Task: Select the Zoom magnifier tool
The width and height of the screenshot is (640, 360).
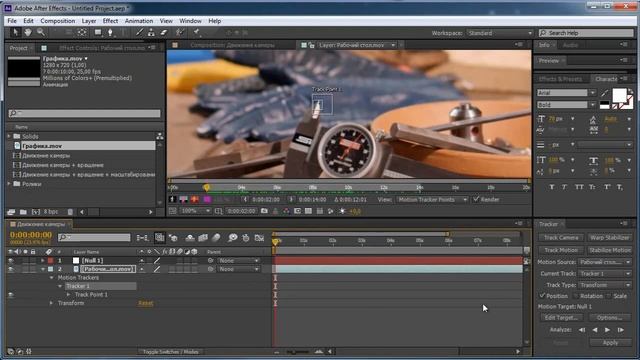Action: 40,32
